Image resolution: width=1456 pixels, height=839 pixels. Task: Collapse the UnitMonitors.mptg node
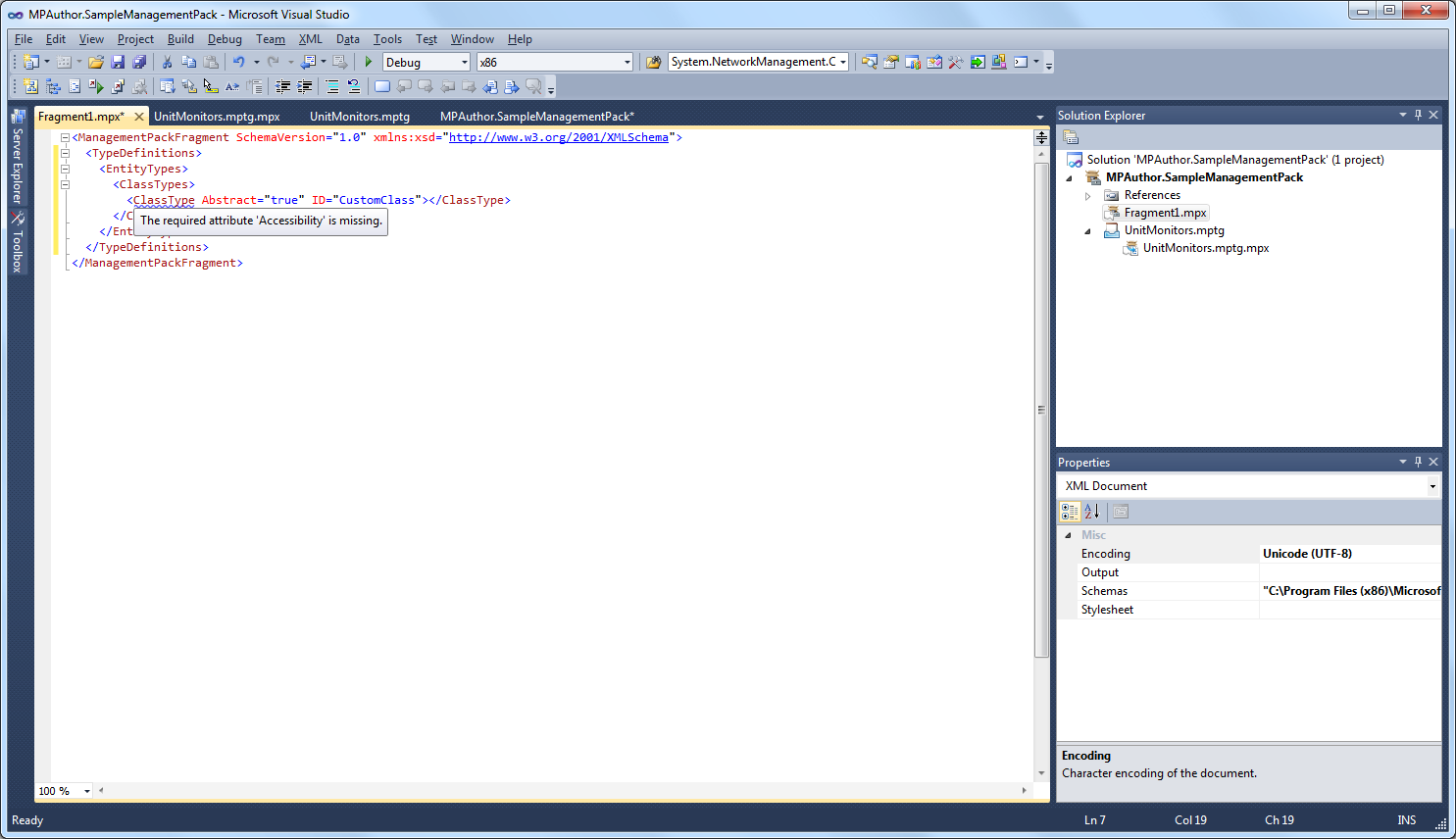[x=1087, y=231]
